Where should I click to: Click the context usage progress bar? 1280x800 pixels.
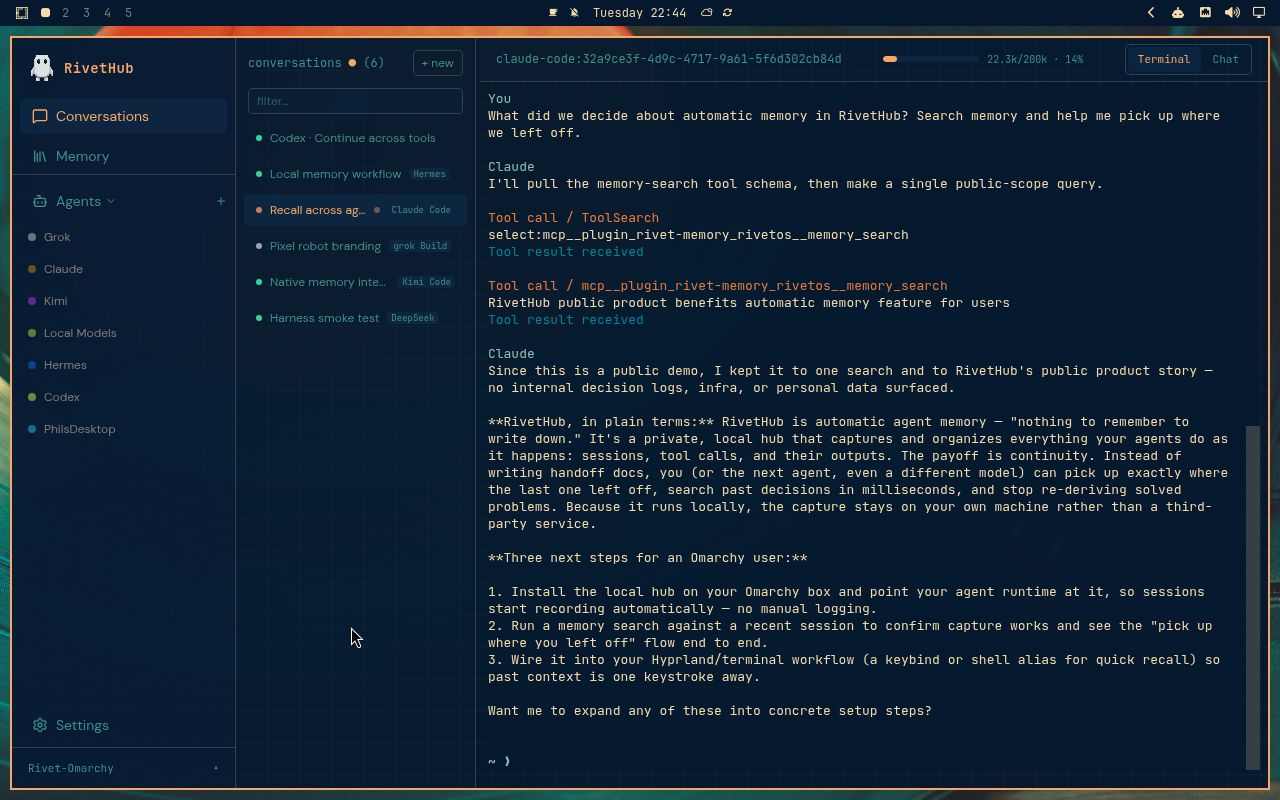coord(930,59)
